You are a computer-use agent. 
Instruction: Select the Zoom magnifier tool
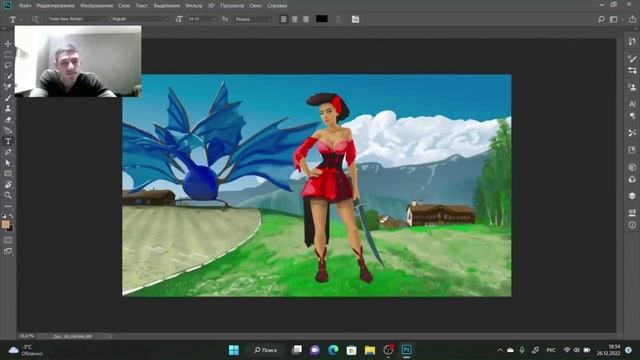(8, 195)
